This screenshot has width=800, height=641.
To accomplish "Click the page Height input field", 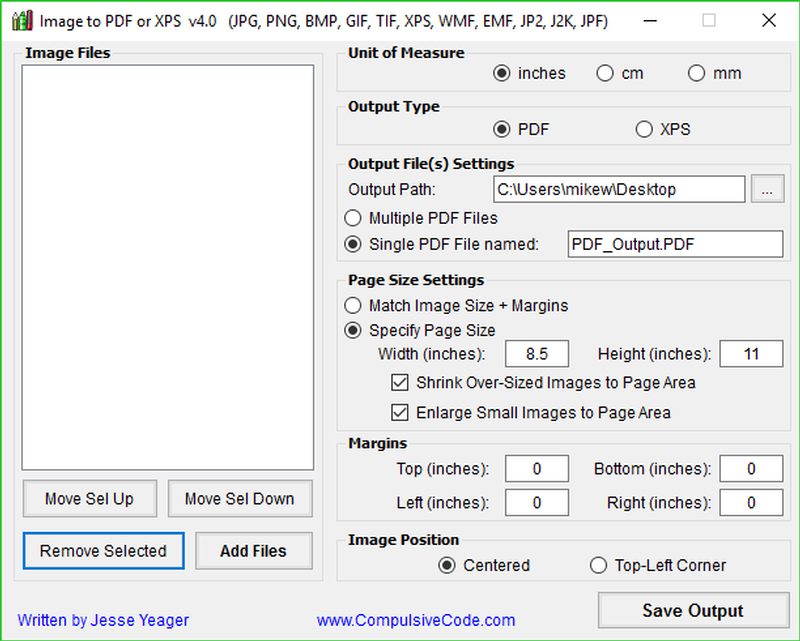I will click(751, 354).
